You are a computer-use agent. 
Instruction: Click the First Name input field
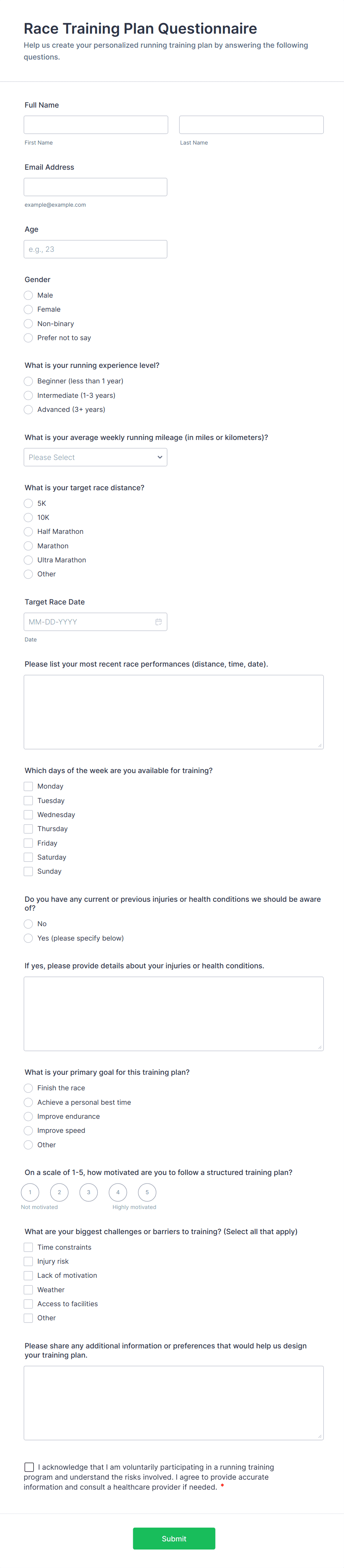95,125
